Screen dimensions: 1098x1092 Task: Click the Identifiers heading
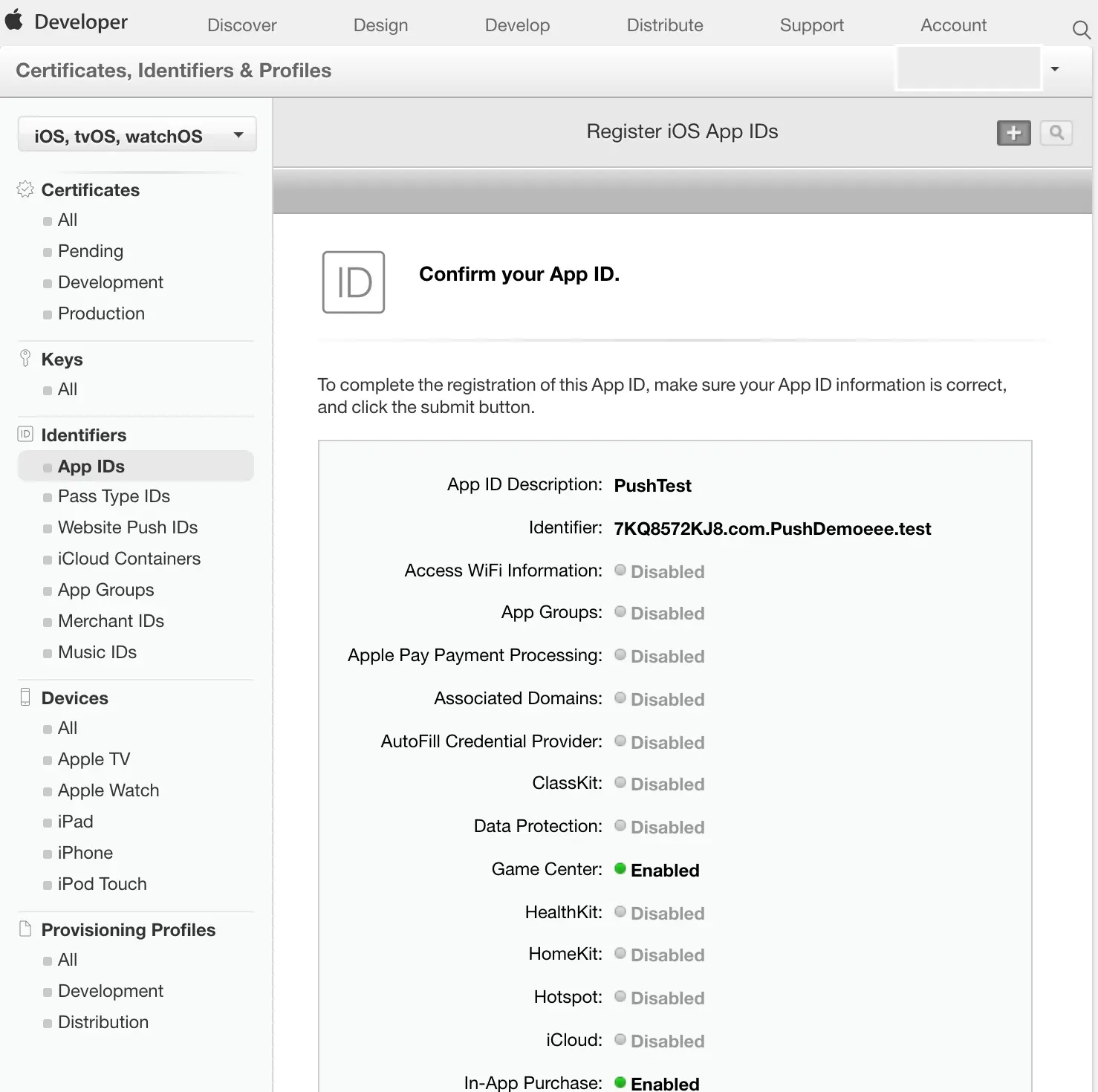pyautogui.click(x=84, y=435)
